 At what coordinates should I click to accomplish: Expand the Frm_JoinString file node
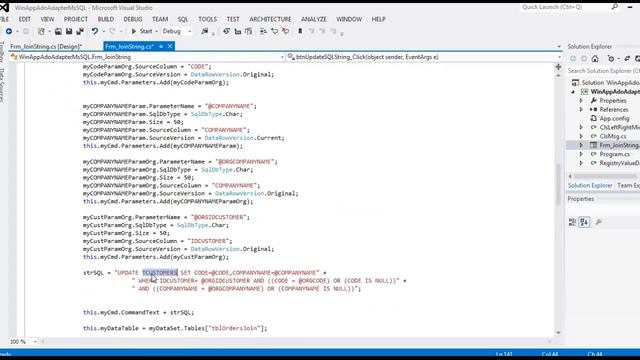[x=581, y=145]
